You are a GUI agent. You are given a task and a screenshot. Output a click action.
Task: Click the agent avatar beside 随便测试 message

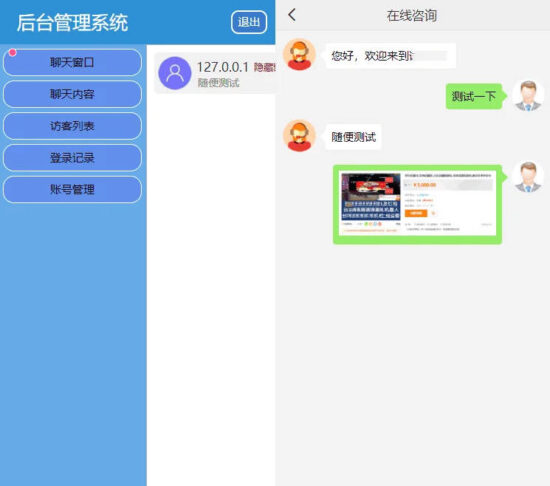coord(299,136)
